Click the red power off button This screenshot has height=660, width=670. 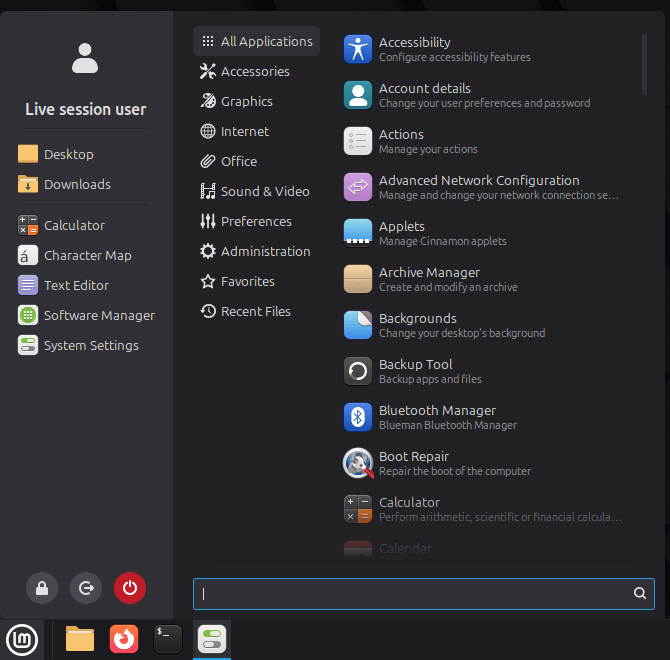click(130, 589)
